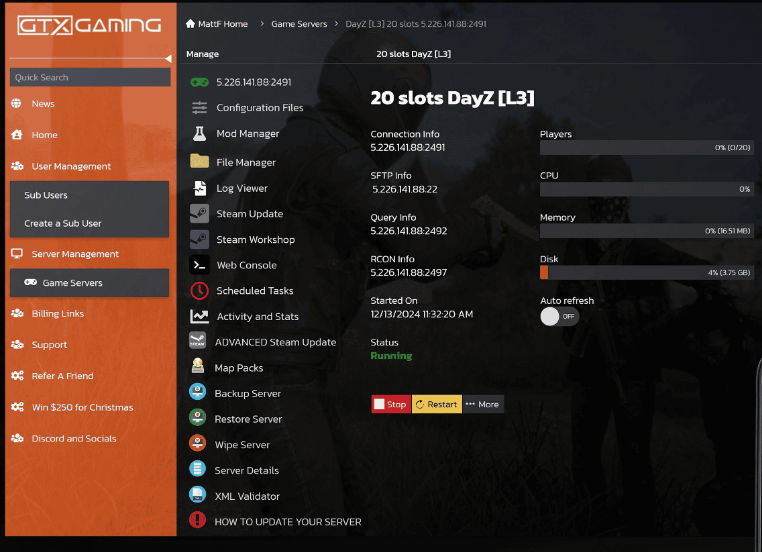Click the Game Servers gamepad icon in sidebar
This screenshot has height=552, width=762.
click(x=31, y=282)
